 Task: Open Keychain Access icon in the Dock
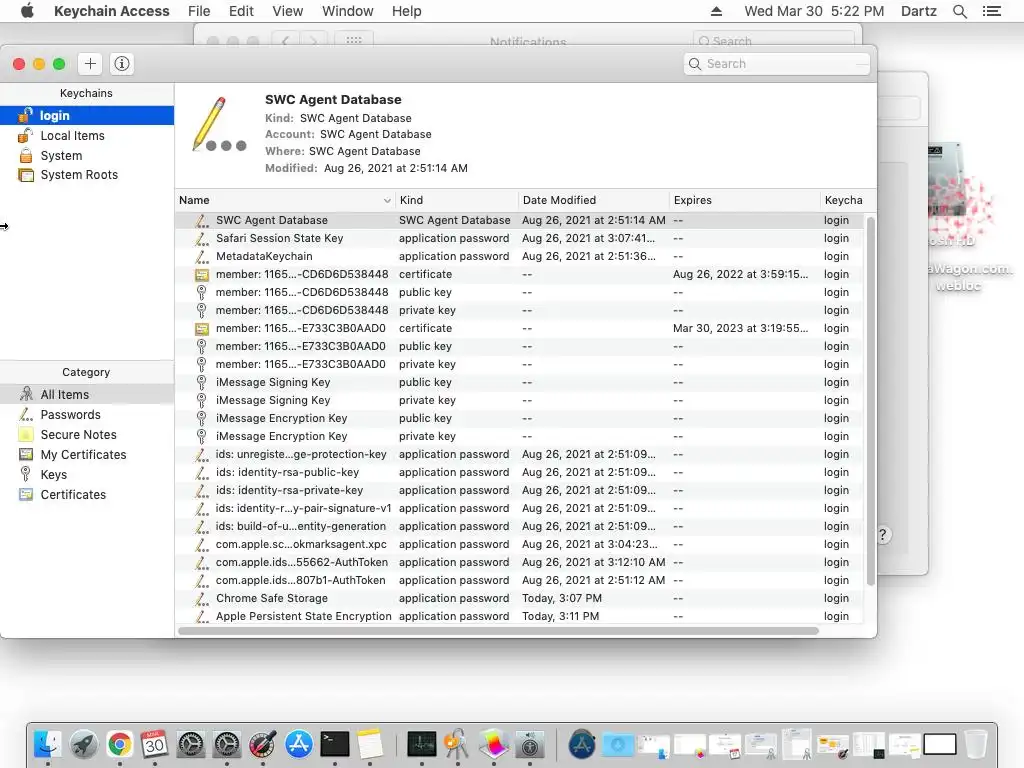457,744
